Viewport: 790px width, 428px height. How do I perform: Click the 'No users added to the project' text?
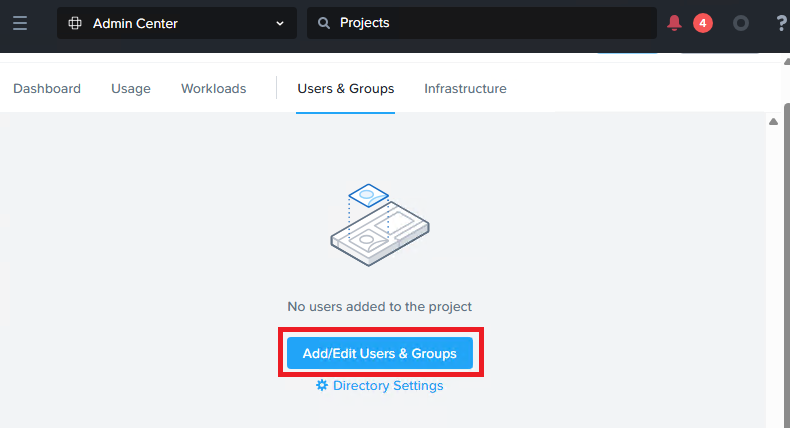click(x=379, y=307)
